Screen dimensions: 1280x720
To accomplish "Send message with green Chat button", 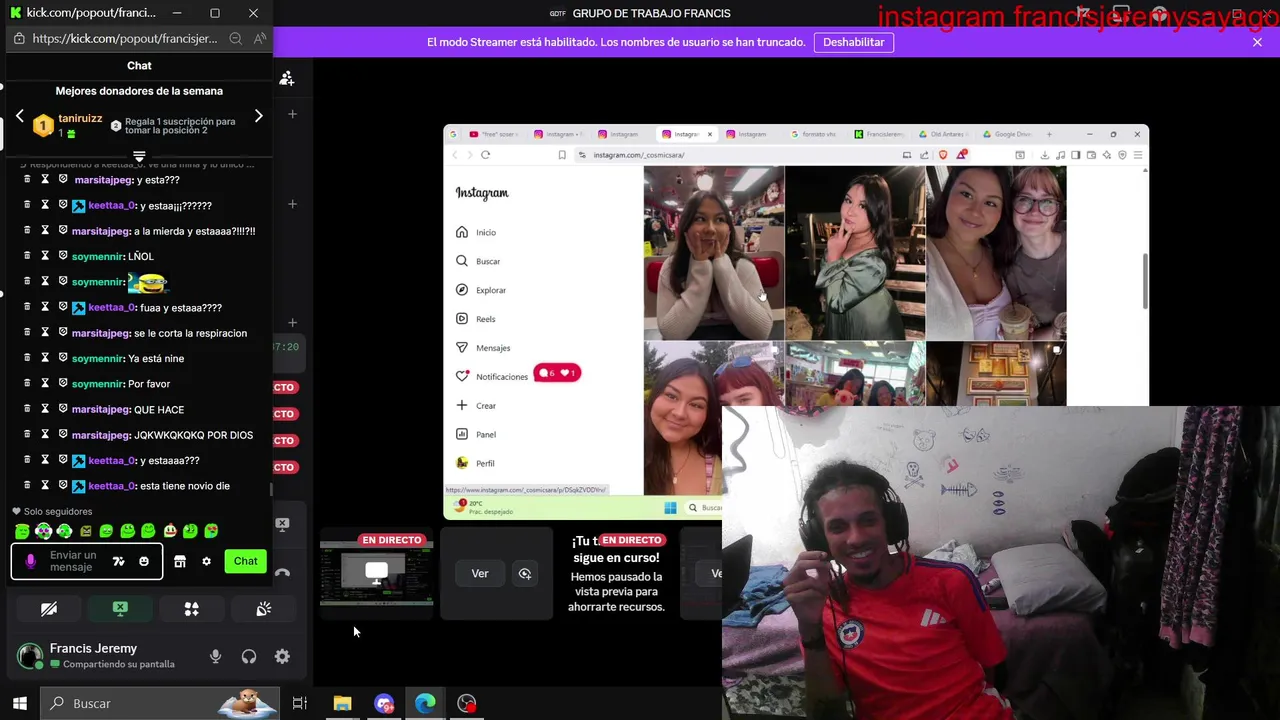I will pyautogui.click(x=246, y=561).
